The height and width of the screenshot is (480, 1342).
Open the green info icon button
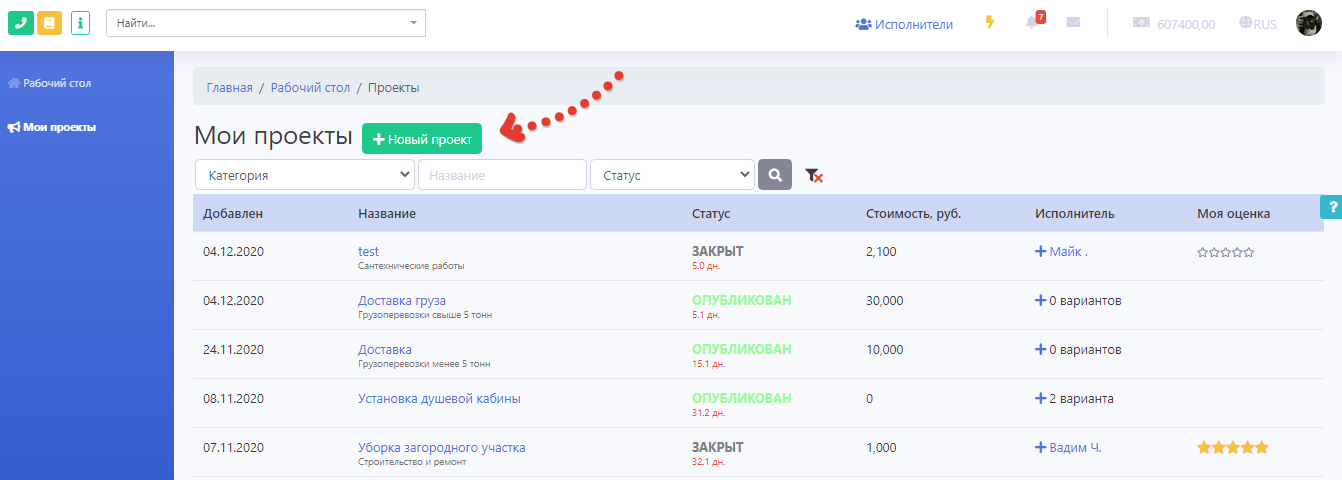80,23
